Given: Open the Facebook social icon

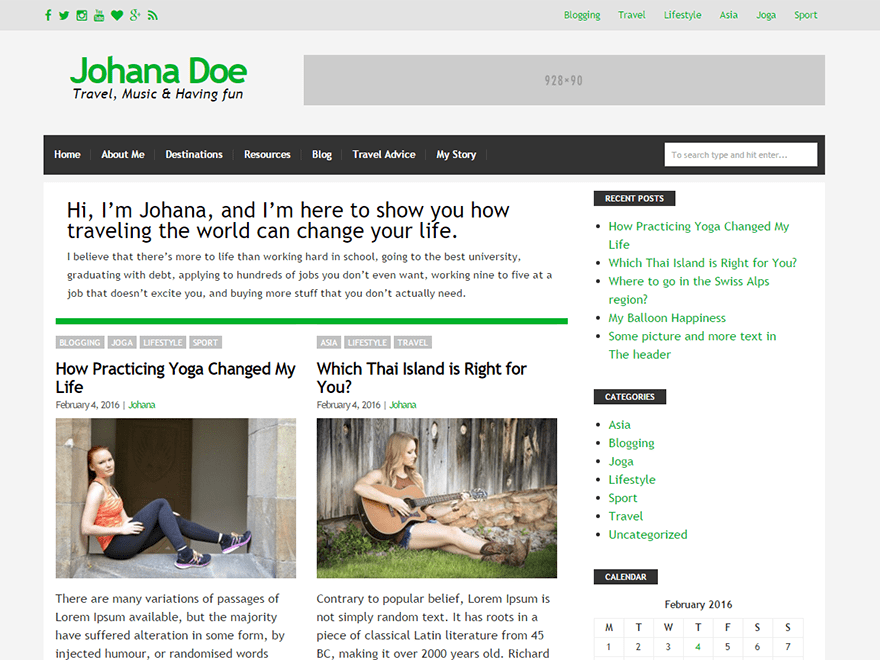Looking at the screenshot, I should (x=48, y=15).
